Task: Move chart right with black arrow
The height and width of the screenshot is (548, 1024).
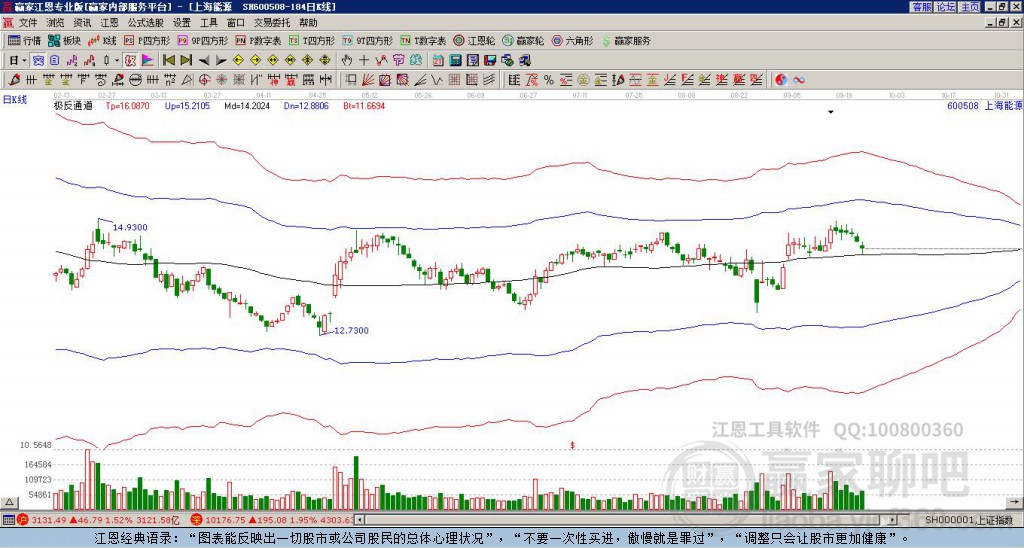Action: pos(221,61)
